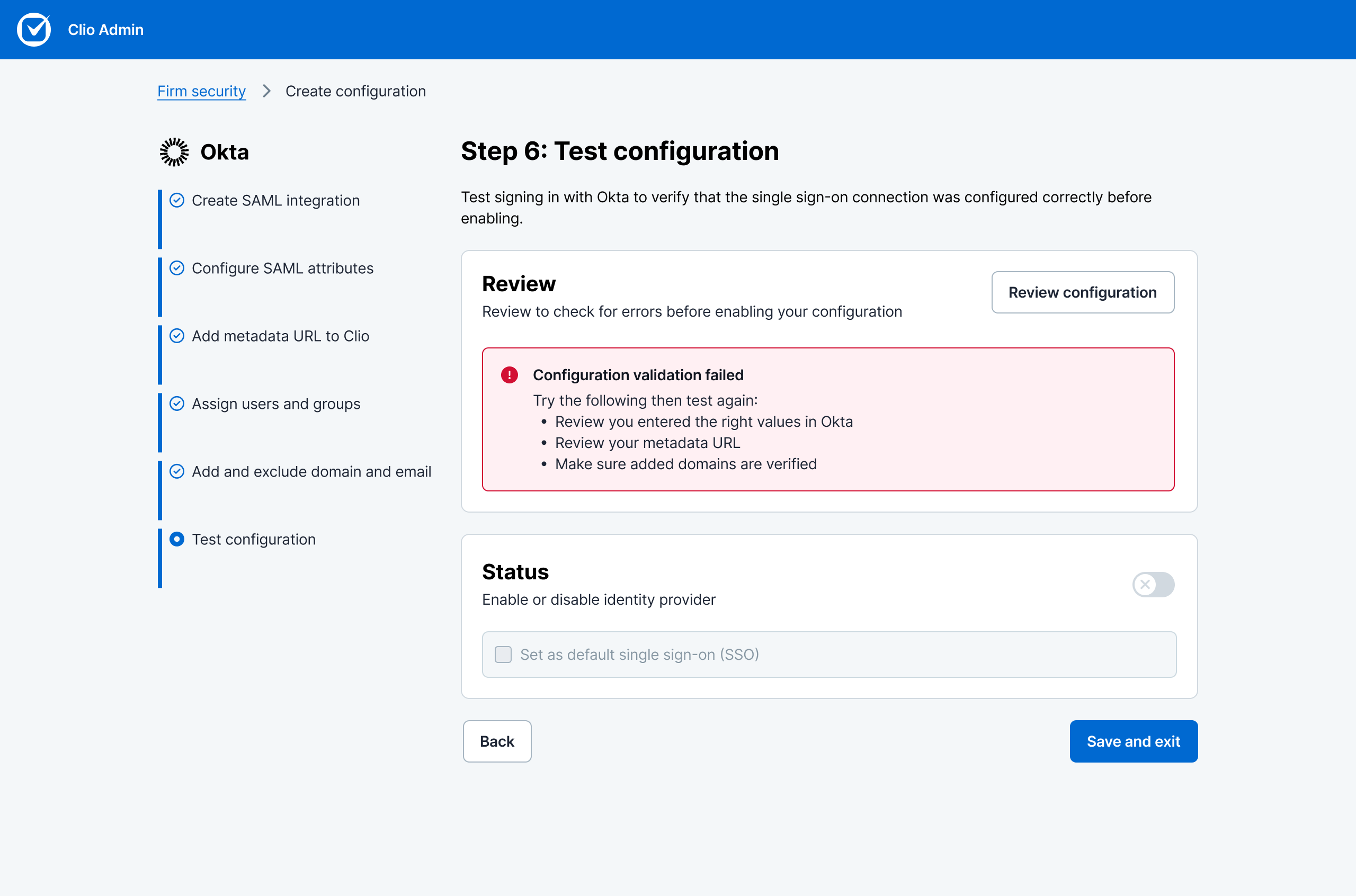Click the Assign users and groups check icon

point(177,404)
